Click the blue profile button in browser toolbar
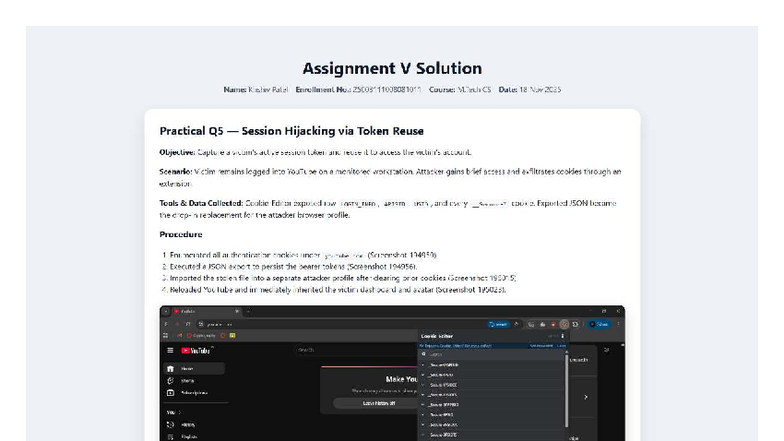784x441 pixels. point(599,324)
